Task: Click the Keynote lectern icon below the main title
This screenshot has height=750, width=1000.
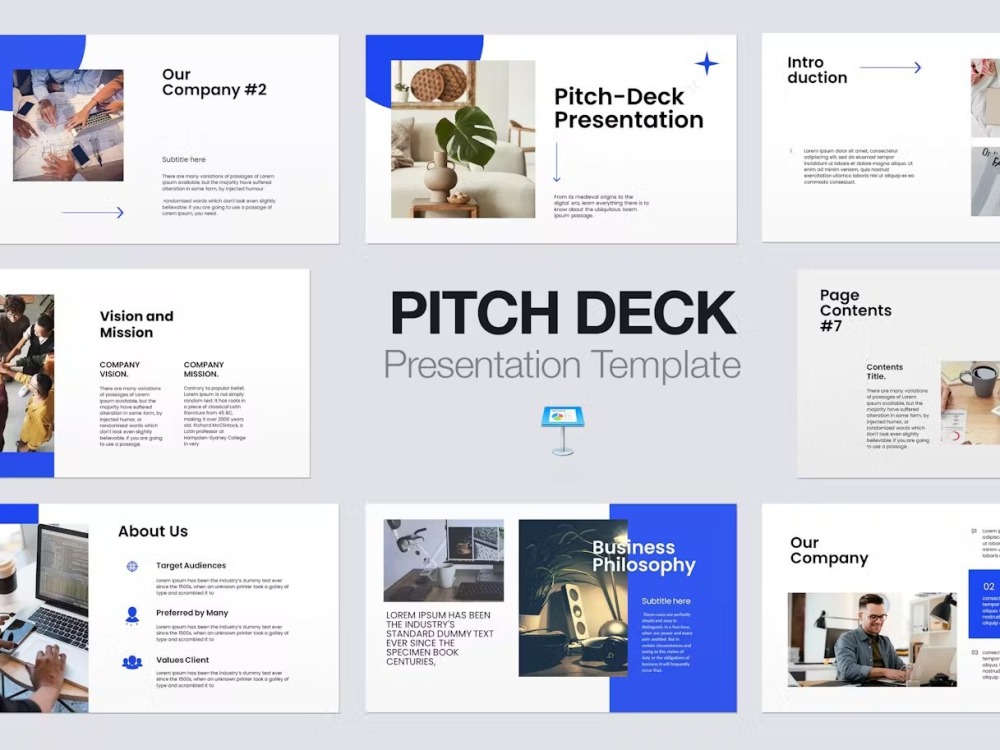Action: 562,420
